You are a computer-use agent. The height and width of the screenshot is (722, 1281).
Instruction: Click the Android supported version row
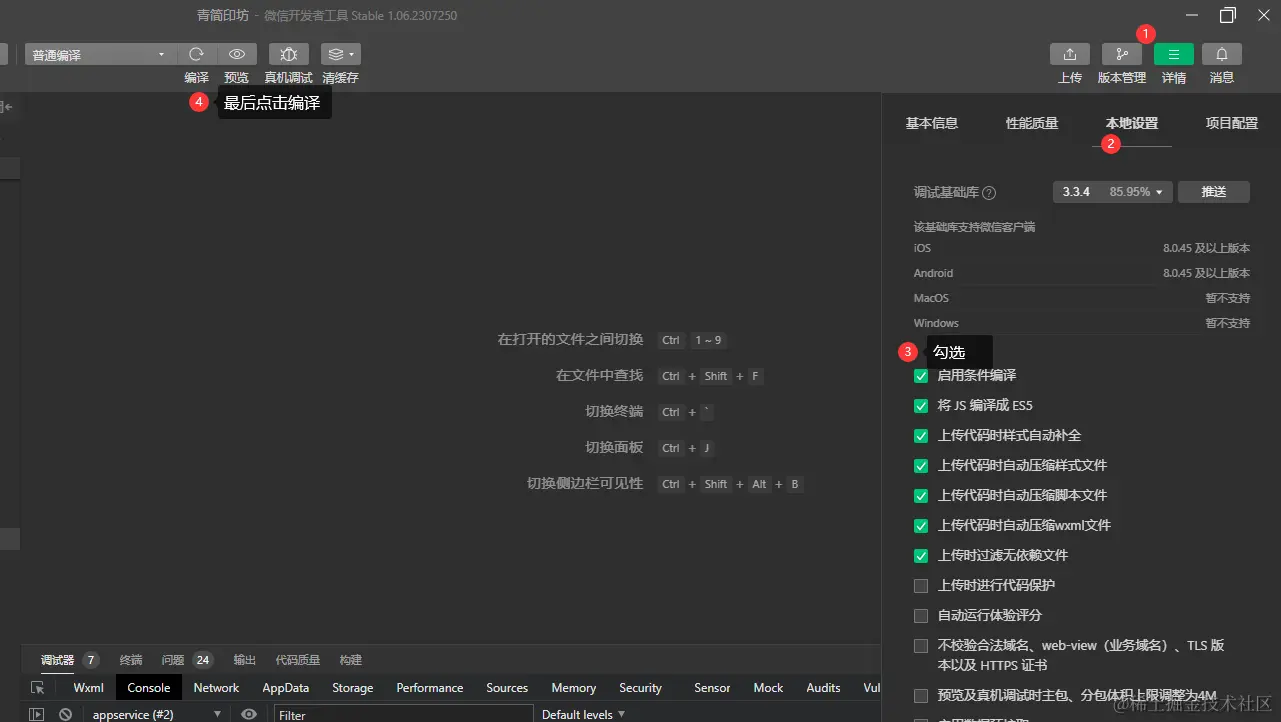[1082, 273]
